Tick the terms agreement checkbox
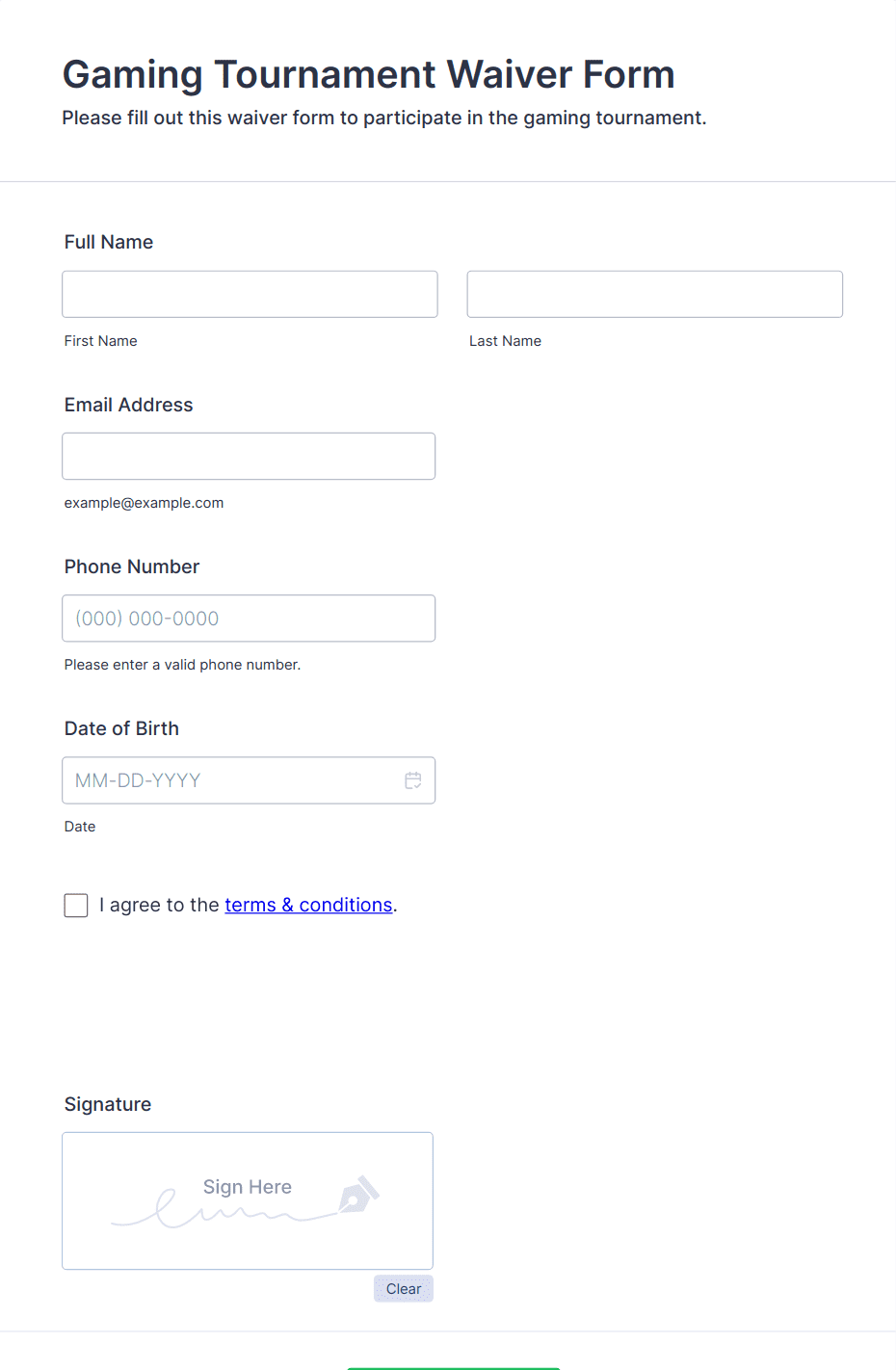This screenshot has height=1370, width=896. coord(76,906)
